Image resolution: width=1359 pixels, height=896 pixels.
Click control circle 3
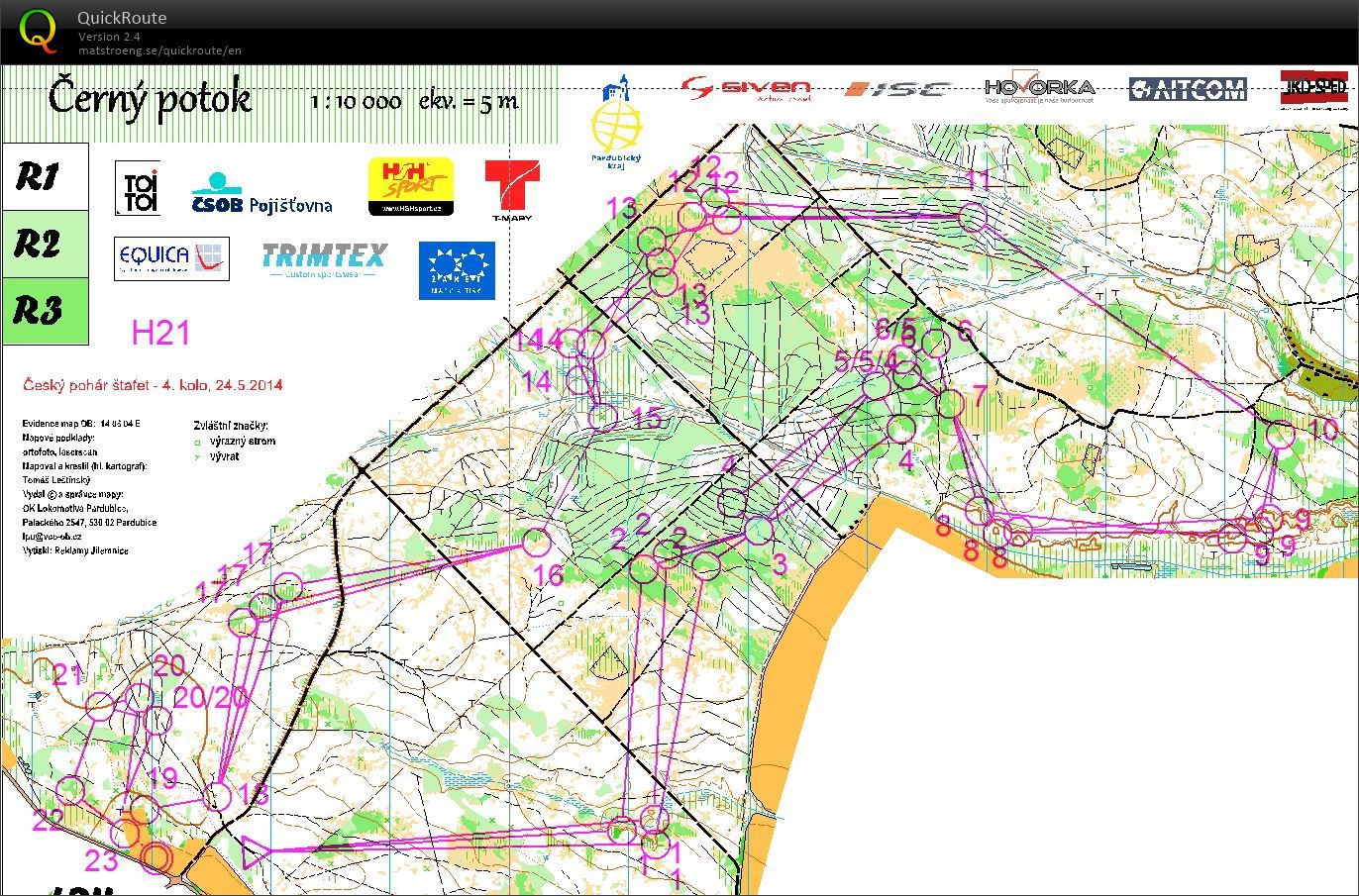click(758, 531)
